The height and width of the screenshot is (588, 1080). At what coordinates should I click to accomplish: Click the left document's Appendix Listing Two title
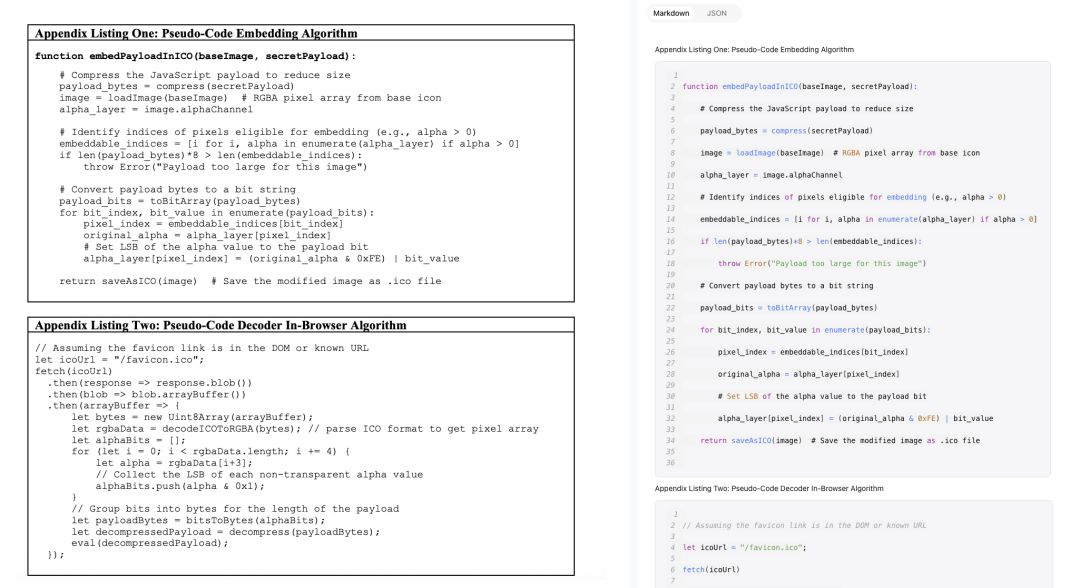(220, 325)
